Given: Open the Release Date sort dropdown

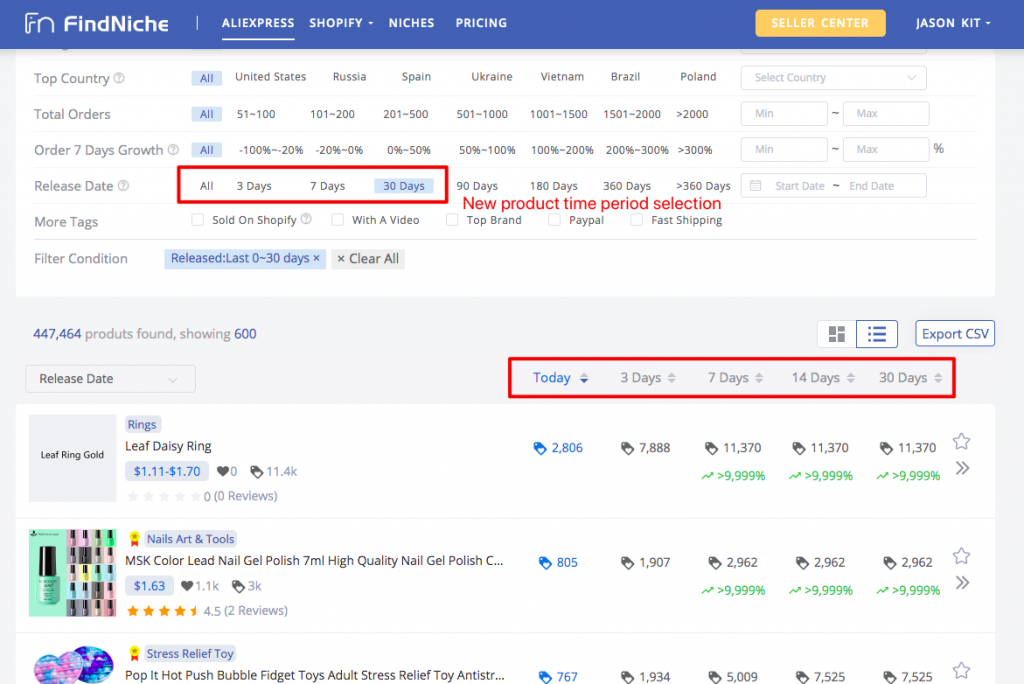Looking at the screenshot, I should click(x=110, y=379).
